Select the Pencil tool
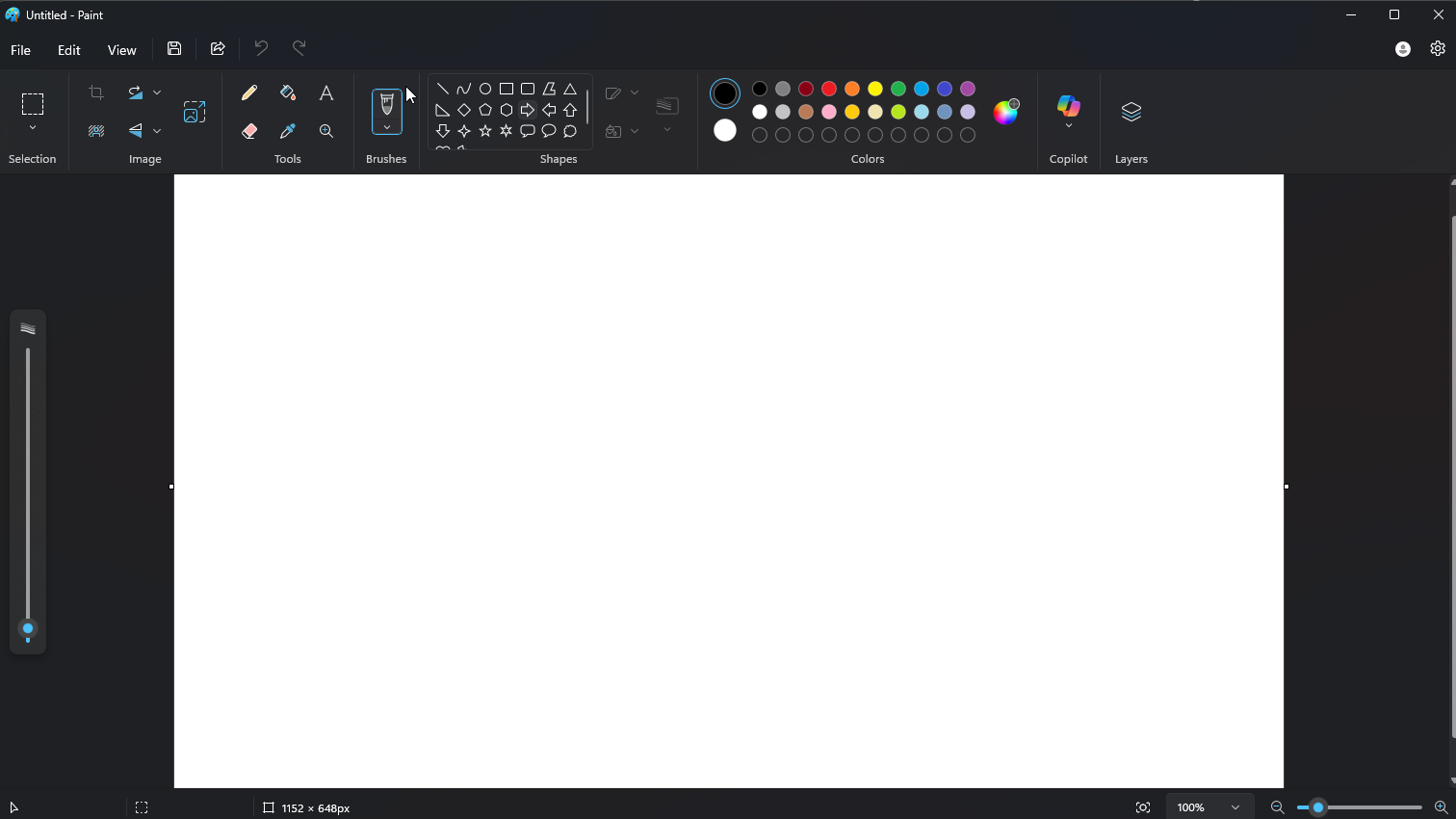This screenshot has height=819, width=1456. (249, 92)
